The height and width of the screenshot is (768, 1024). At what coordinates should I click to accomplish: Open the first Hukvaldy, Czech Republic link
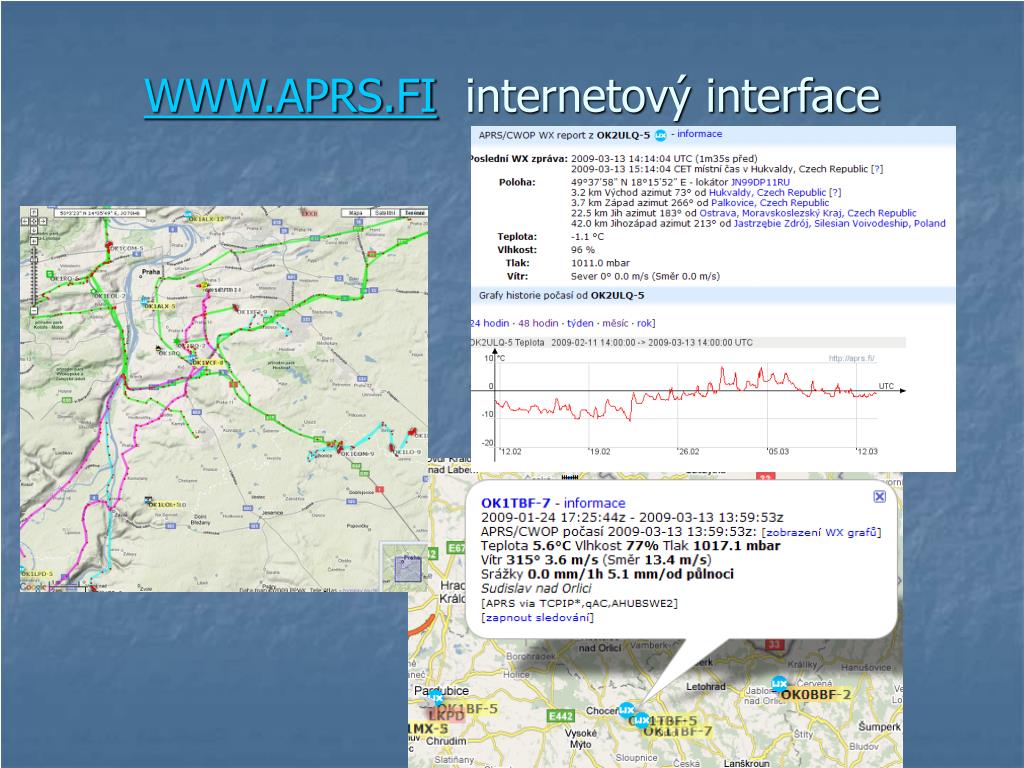pyautogui.click(x=767, y=193)
